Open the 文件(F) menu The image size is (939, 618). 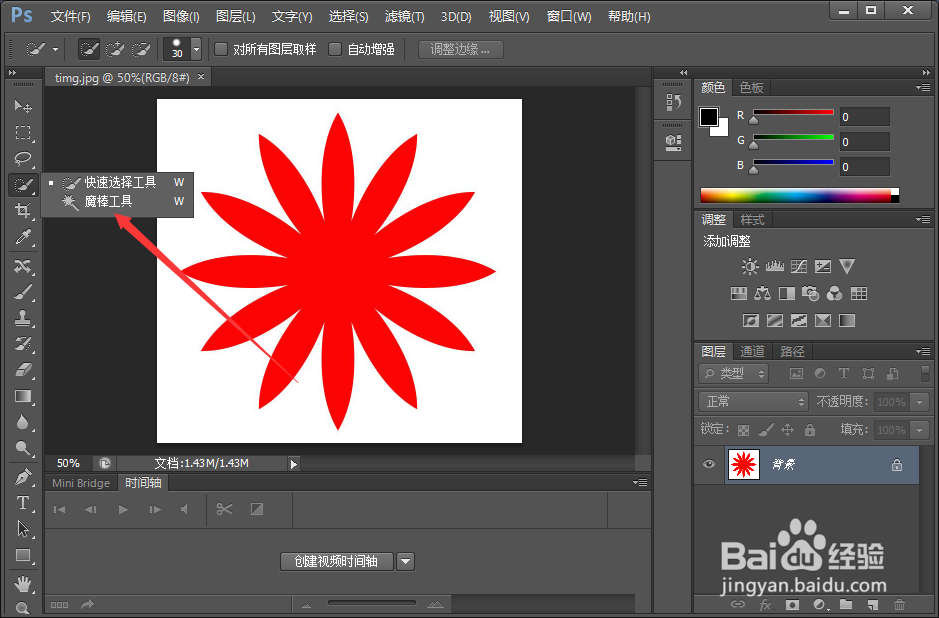(71, 16)
